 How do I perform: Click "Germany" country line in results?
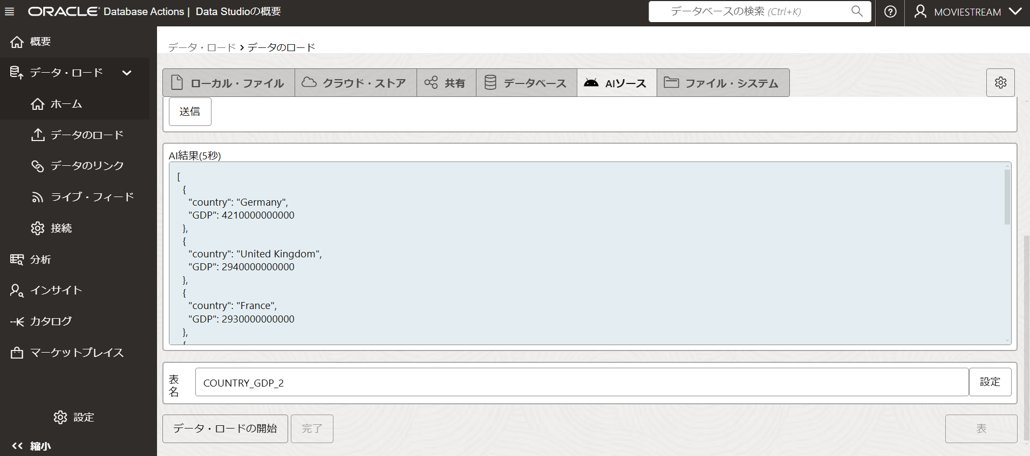(x=238, y=202)
